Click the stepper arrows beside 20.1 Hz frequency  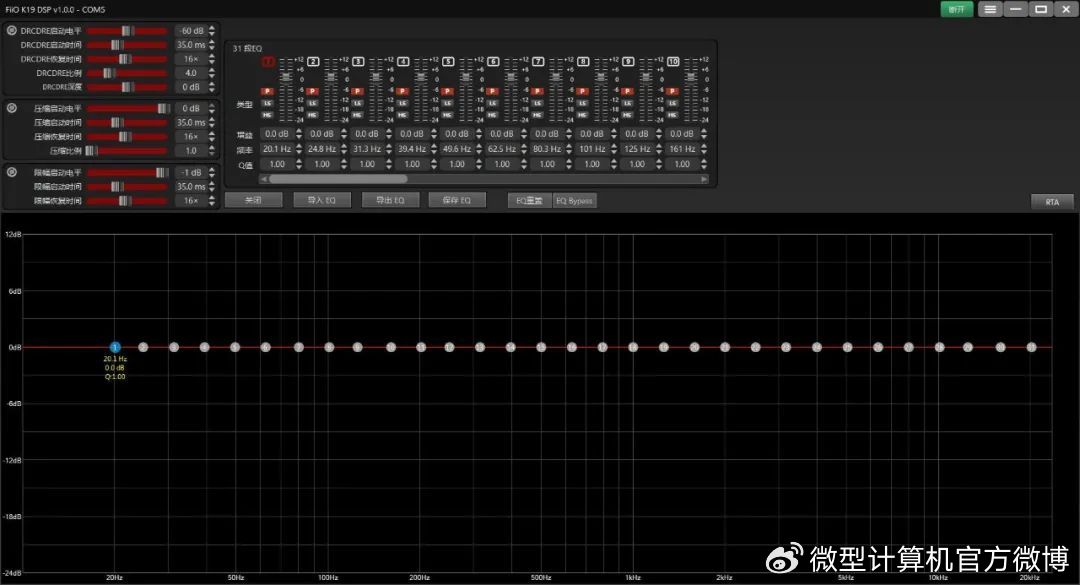coord(297,149)
